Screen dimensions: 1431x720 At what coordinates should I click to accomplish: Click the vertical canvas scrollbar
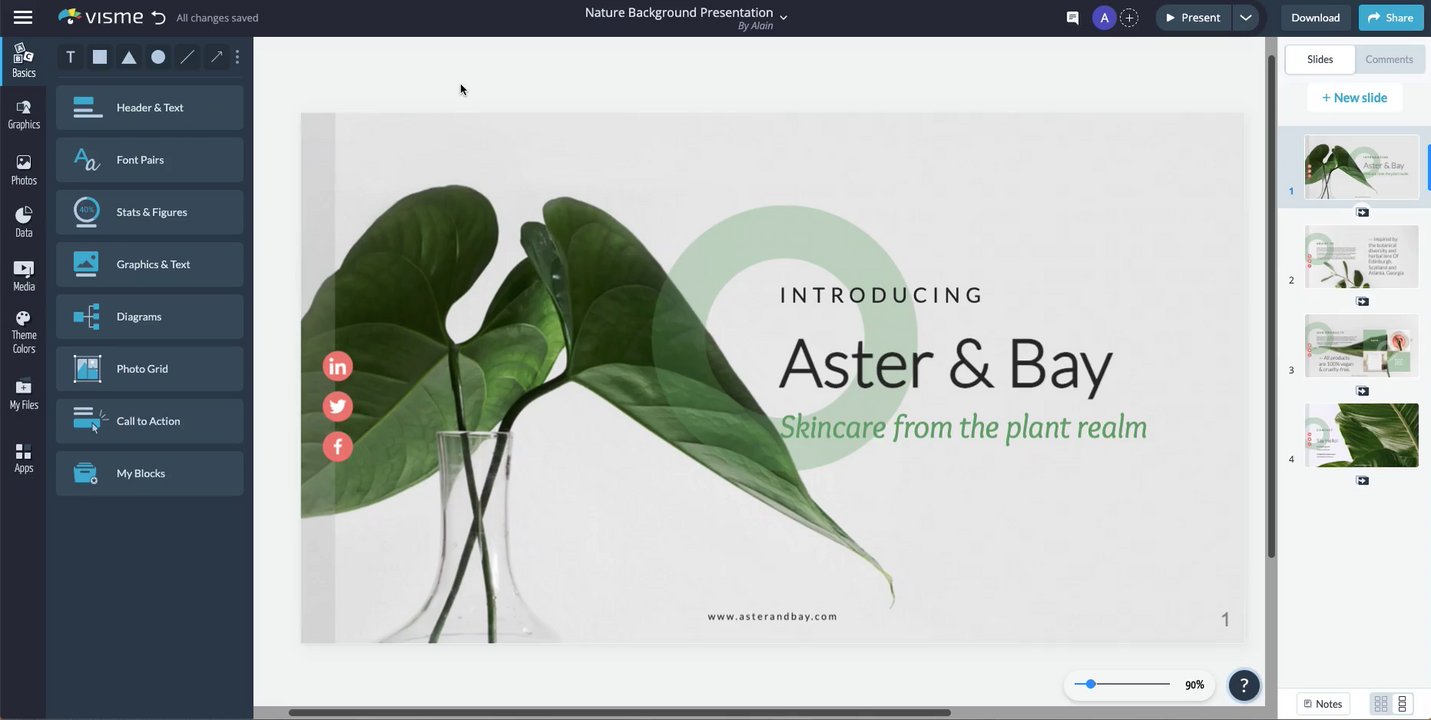(x=1271, y=305)
